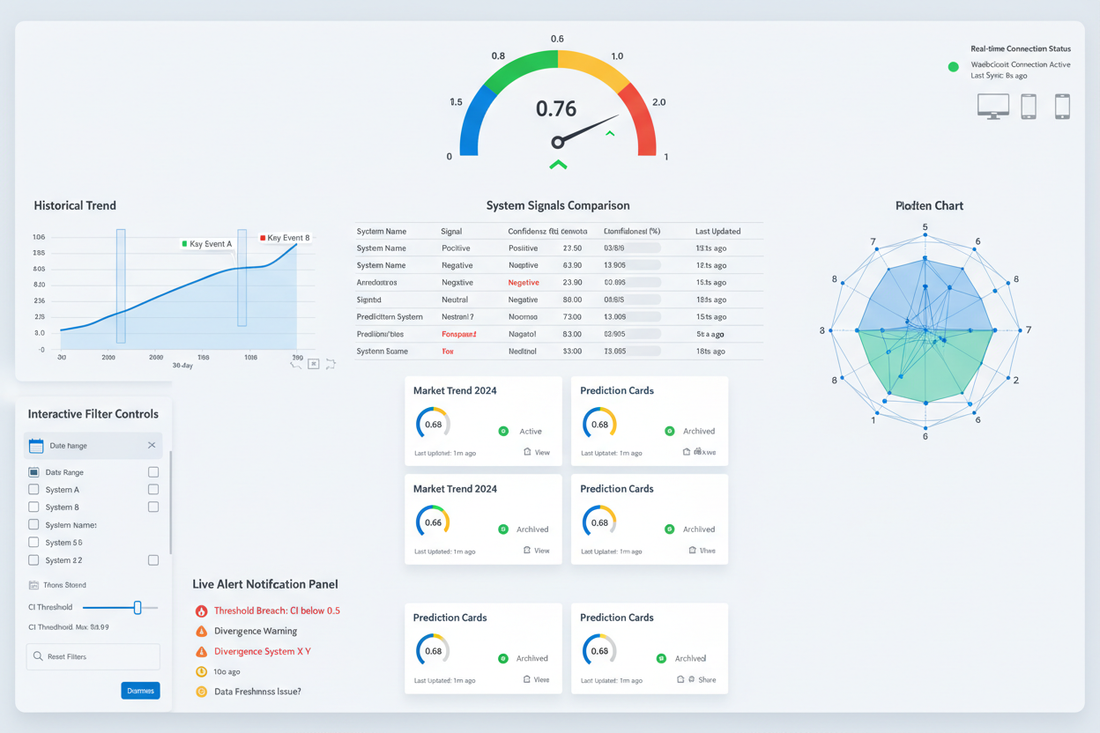
Task: Click the View icon on Active Market Trend card
Action: [x=527, y=452]
